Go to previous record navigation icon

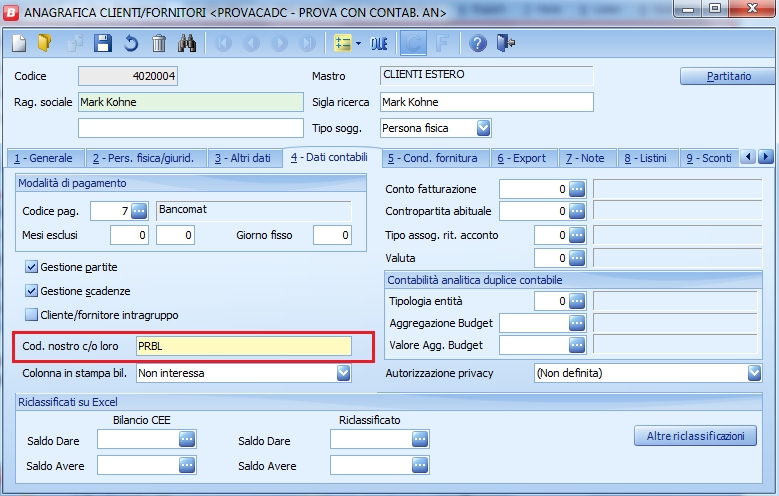(x=251, y=43)
